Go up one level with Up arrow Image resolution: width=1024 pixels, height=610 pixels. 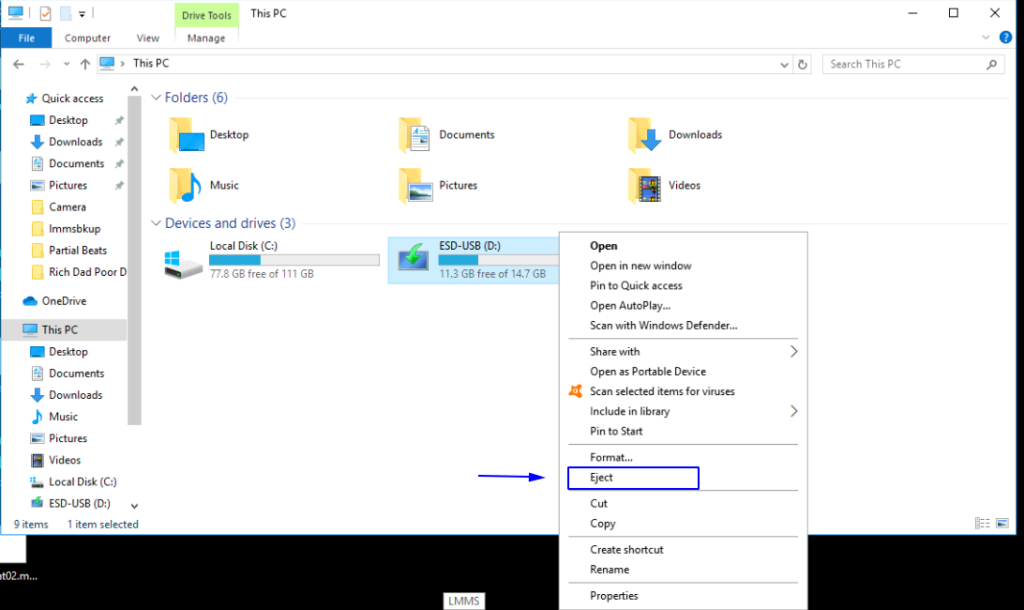pyautogui.click(x=85, y=64)
